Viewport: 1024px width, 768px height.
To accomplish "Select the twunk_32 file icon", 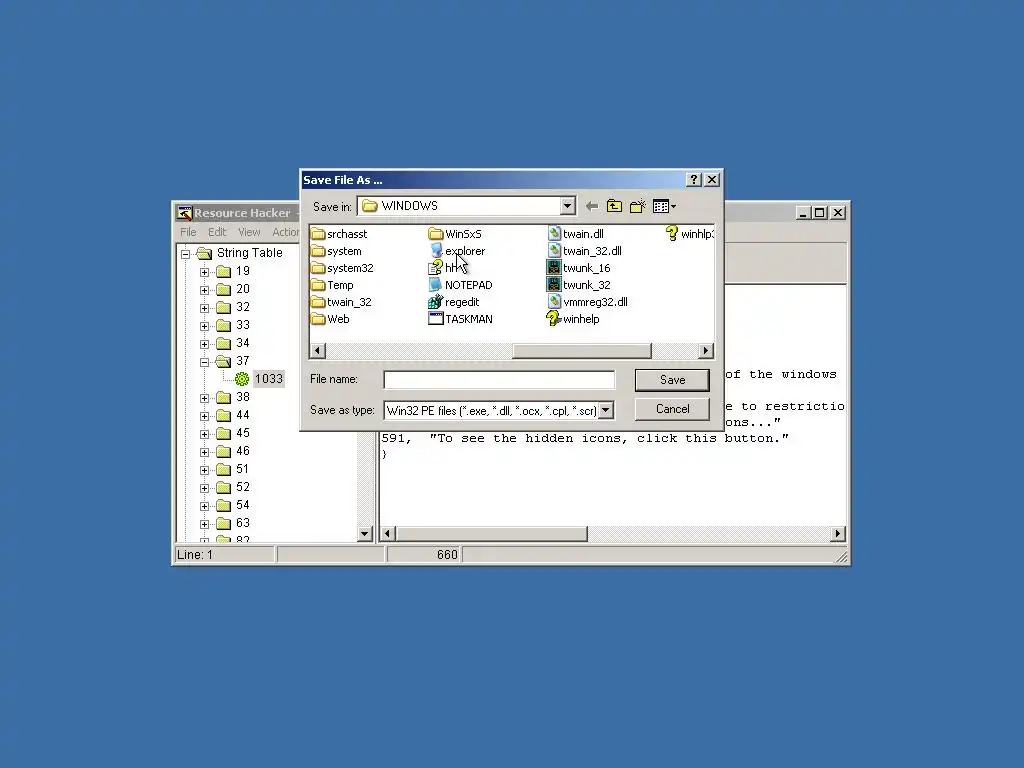I will [554, 285].
